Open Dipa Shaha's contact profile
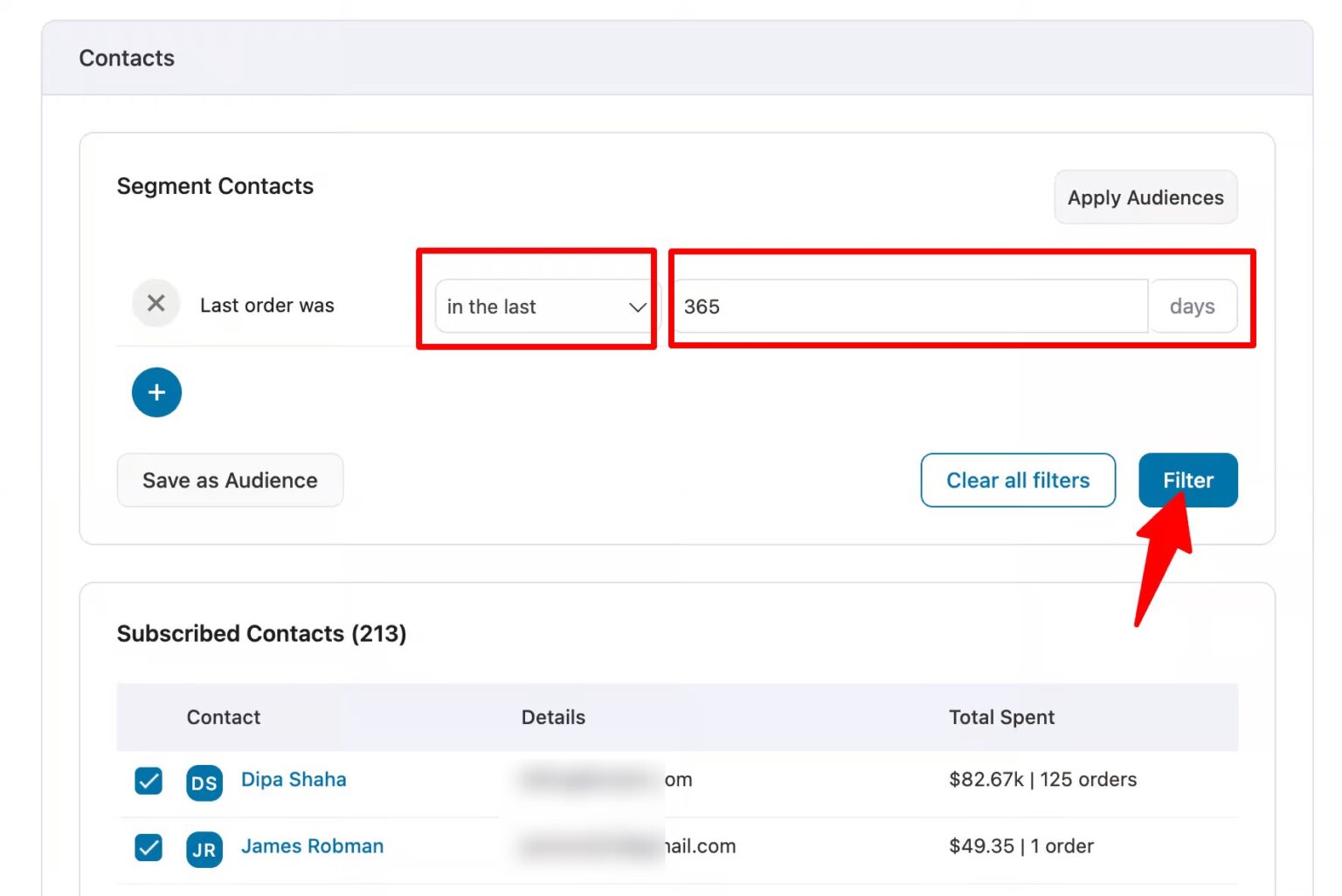The width and height of the screenshot is (1342, 896). 294,779
